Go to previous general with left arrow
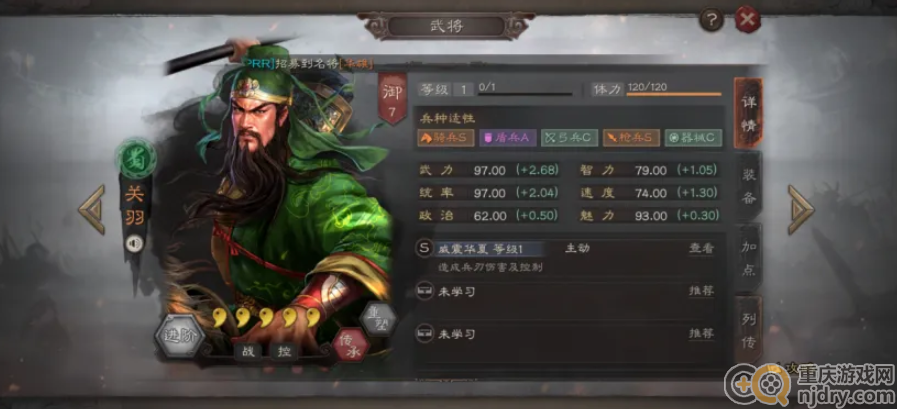The image size is (897, 409). tap(92, 209)
